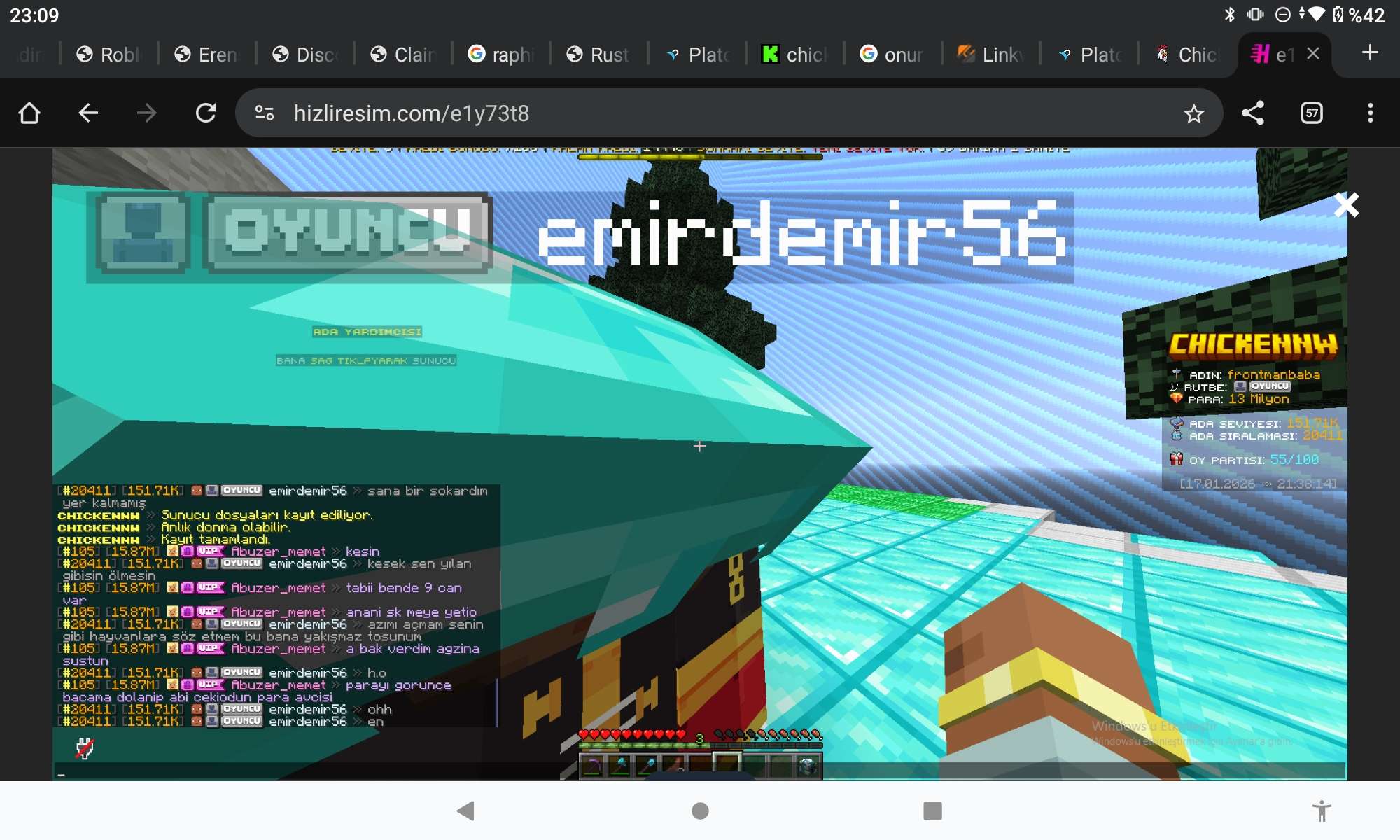Reload the hizliresim page
This screenshot has width=1400, height=840.
[x=206, y=113]
